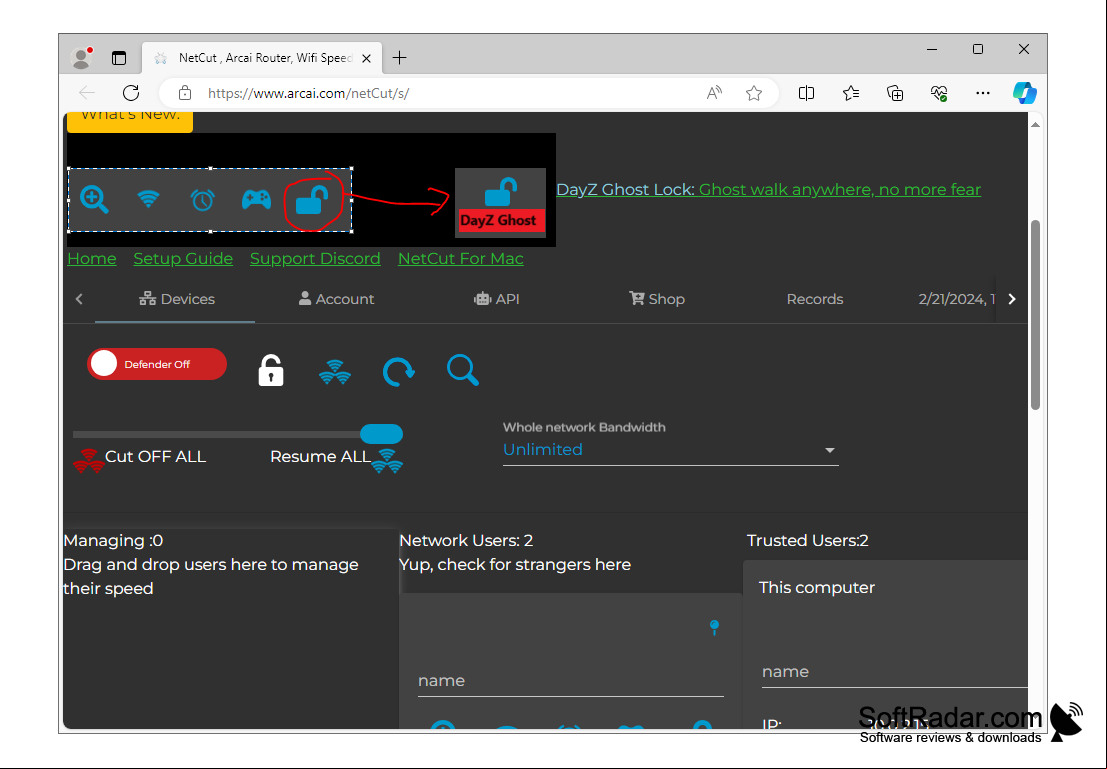This screenshot has width=1107, height=769.
Task: Click Resume ALL label
Action: point(321,456)
